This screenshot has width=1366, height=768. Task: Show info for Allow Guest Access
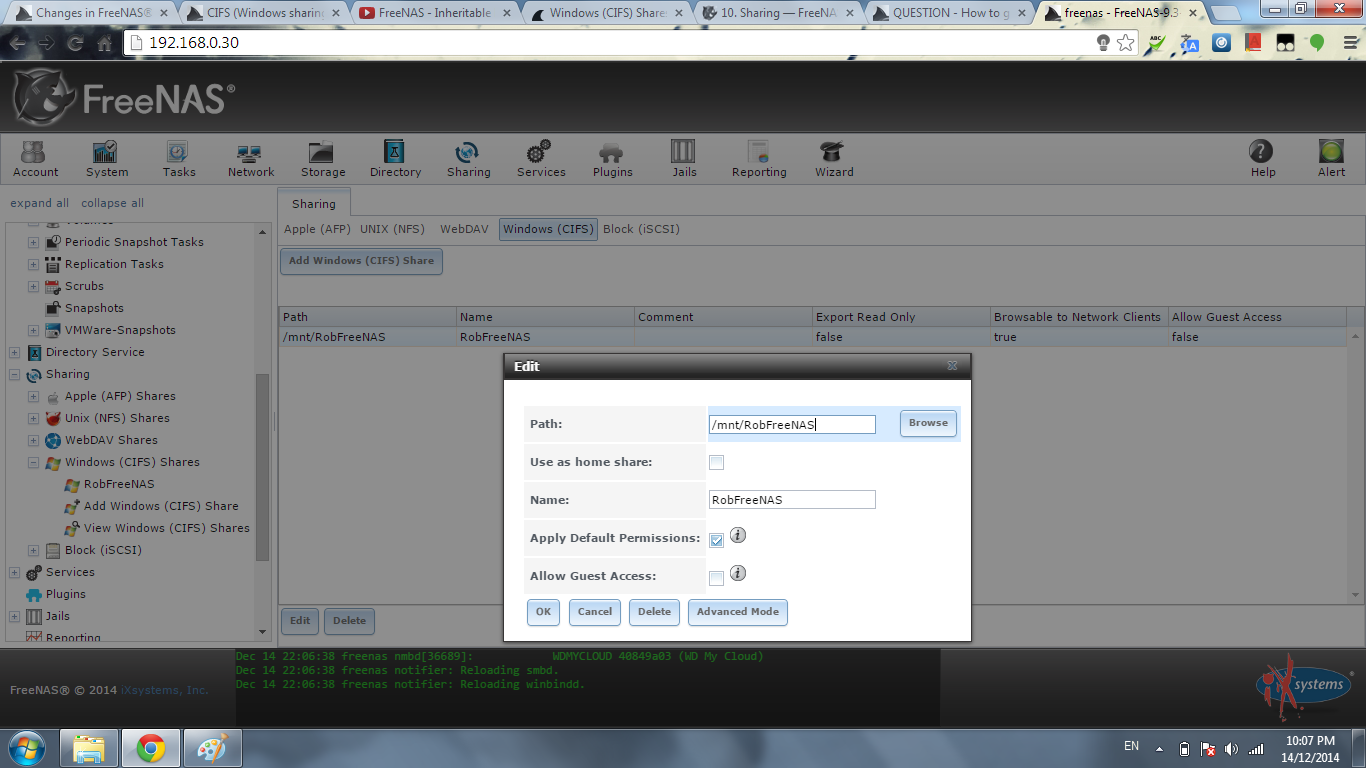738,574
